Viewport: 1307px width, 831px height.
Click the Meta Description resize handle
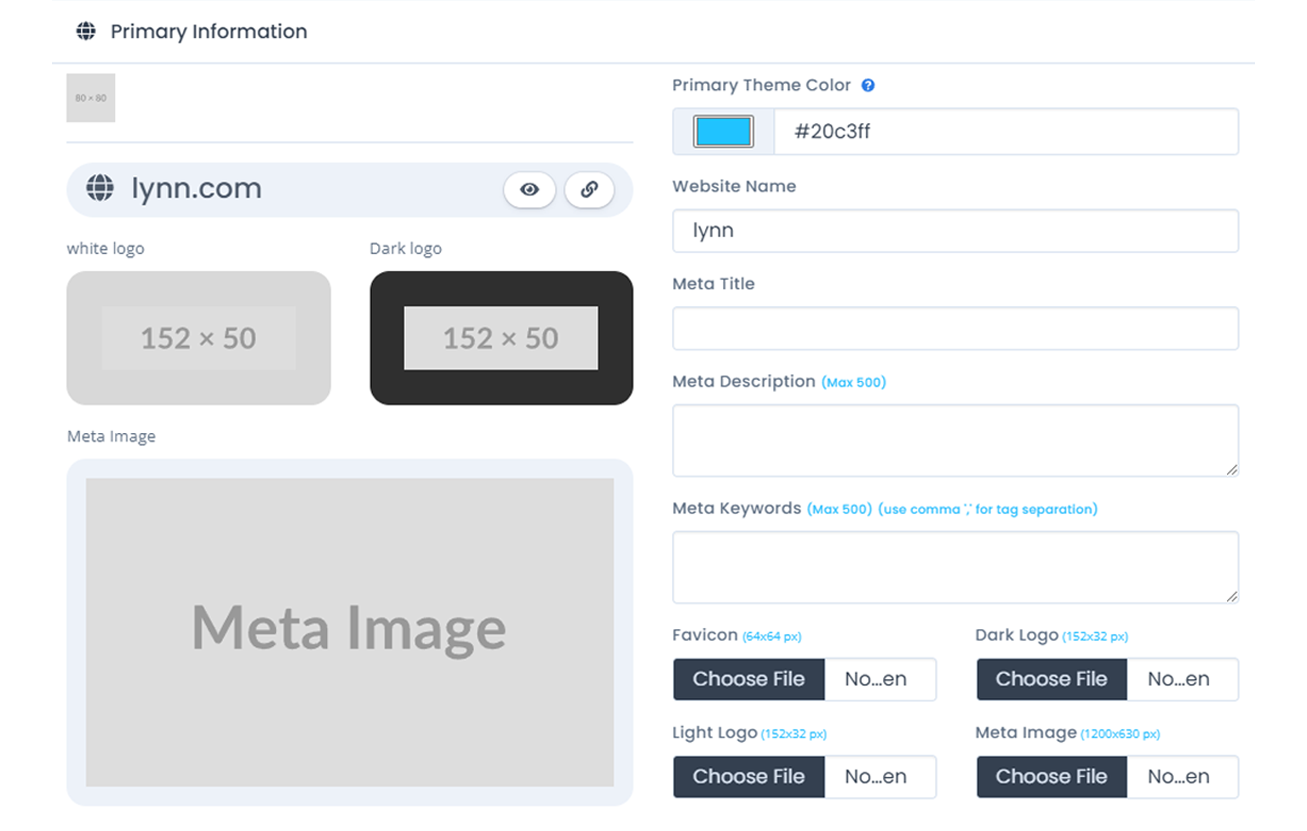tap(1231, 469)
